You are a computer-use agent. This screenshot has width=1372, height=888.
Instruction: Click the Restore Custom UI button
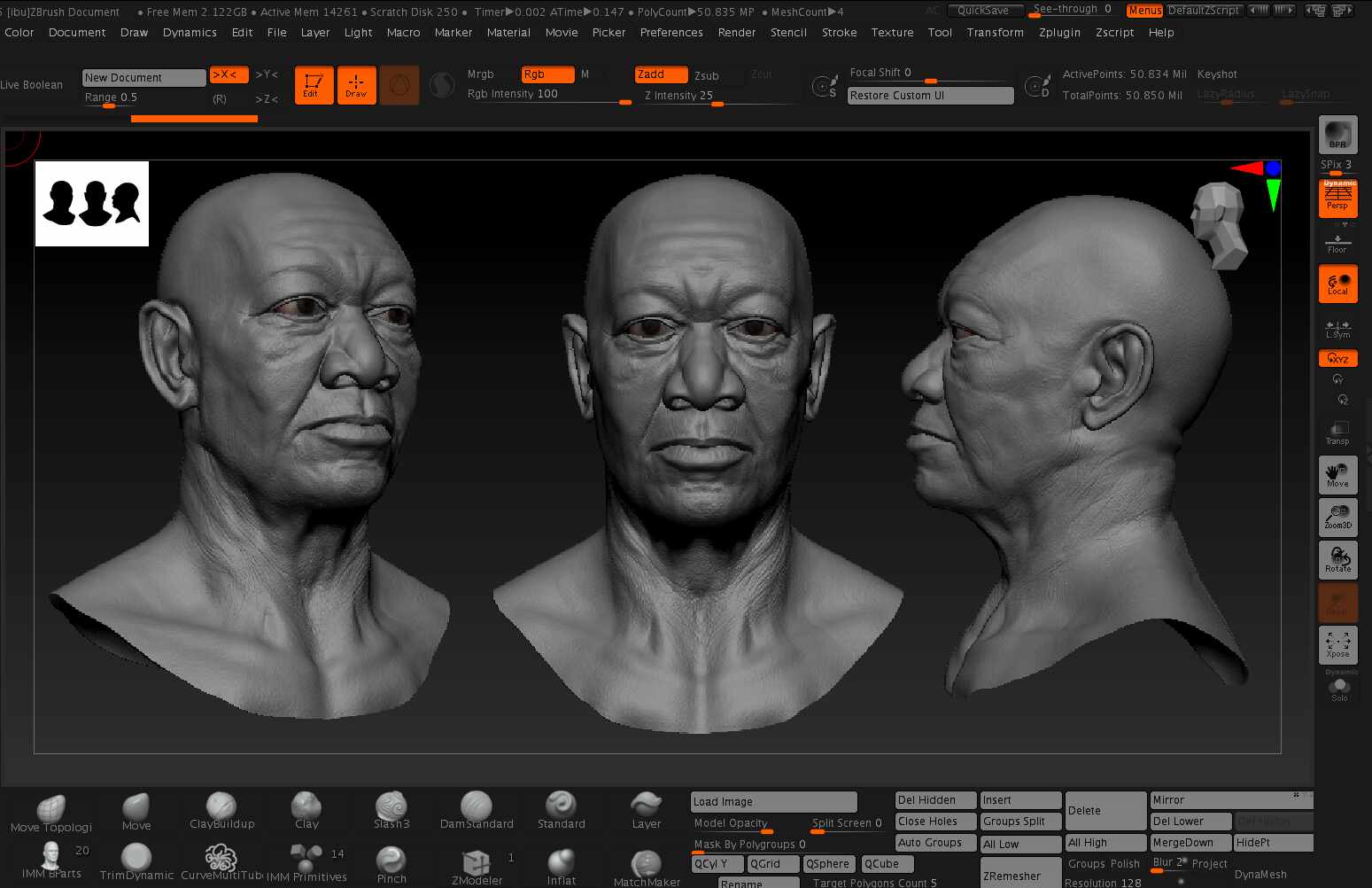(x=930, y=95)
